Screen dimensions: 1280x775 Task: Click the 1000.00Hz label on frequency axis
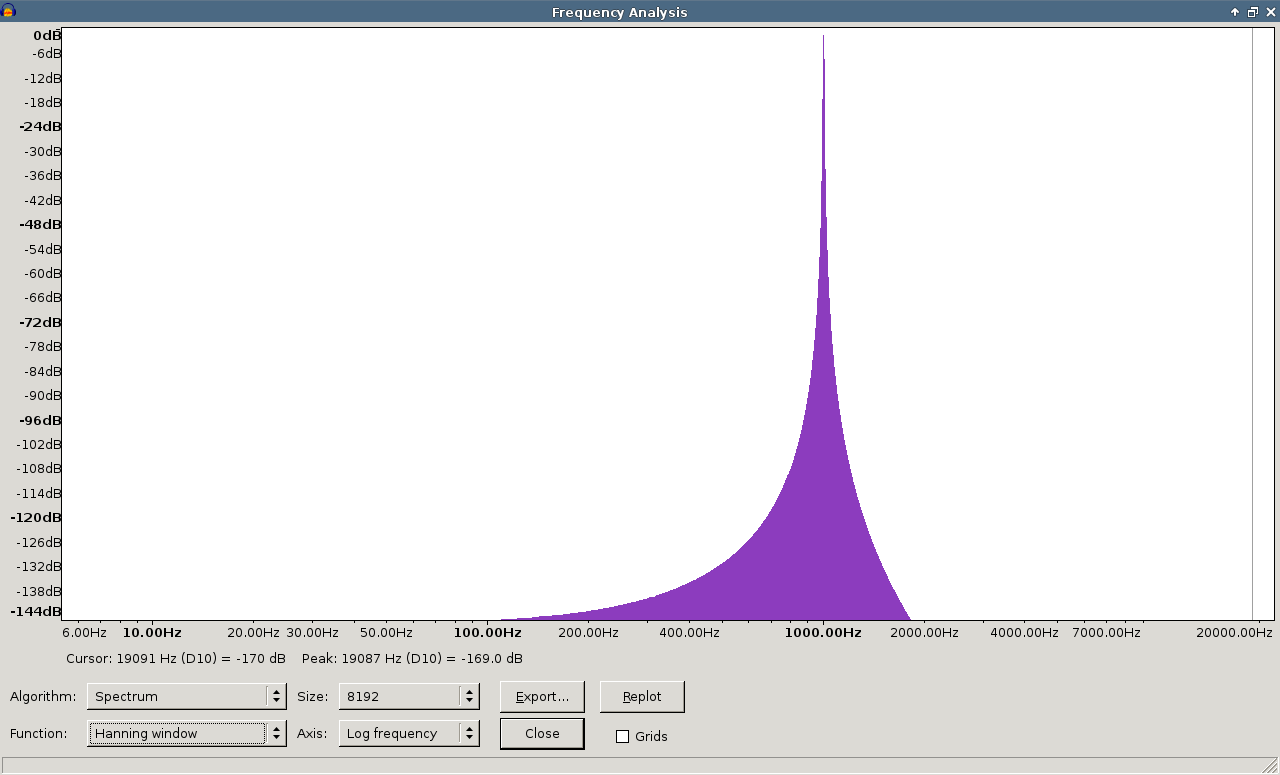[x=823, y=632]
